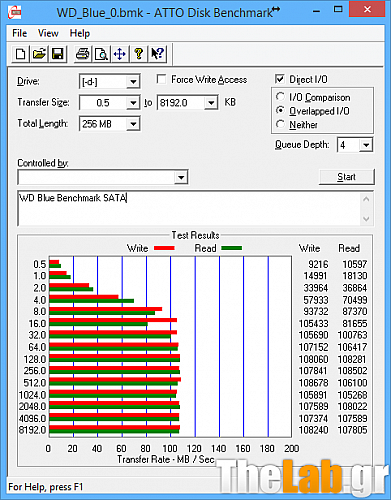Enable Force Write Access checkbox
This screenshot has height=500, width=391.
pos(162,79)
